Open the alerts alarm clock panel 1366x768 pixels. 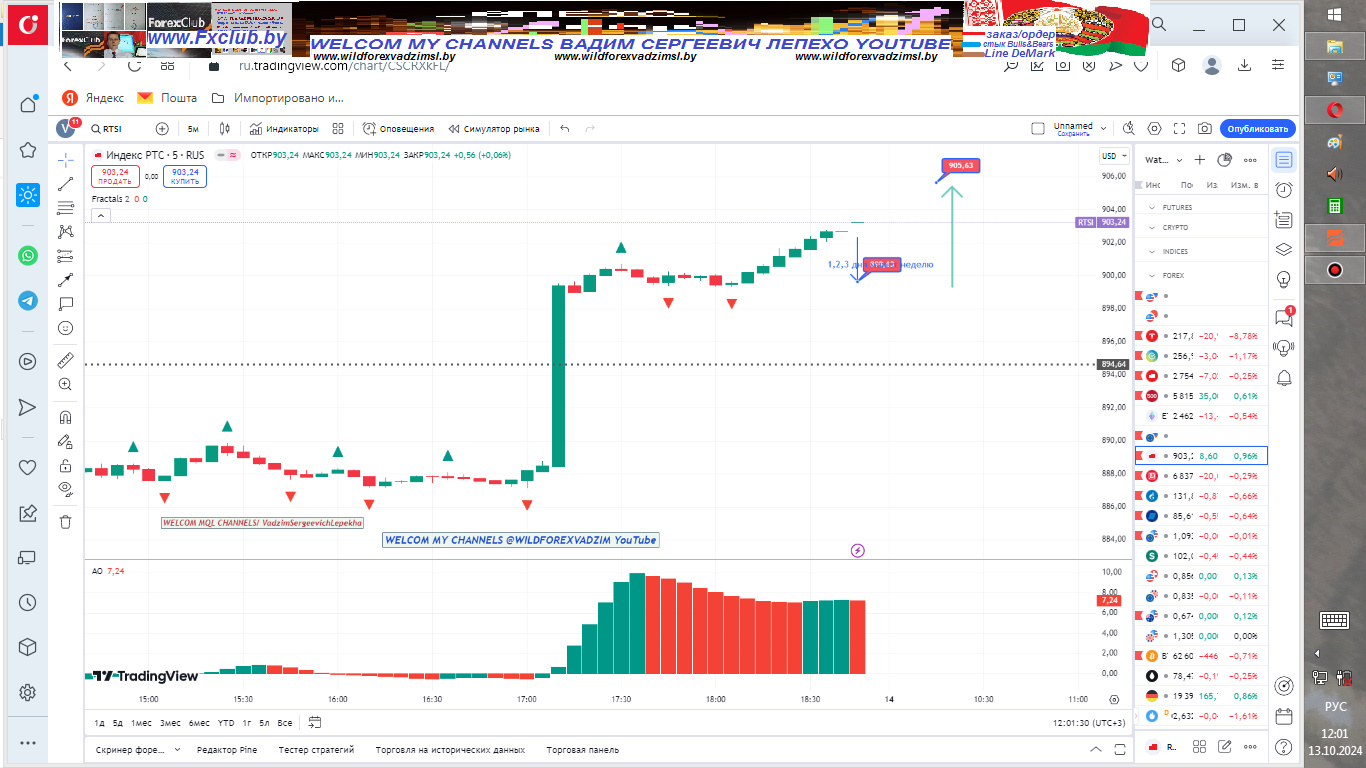click(x=1284, y=190)
